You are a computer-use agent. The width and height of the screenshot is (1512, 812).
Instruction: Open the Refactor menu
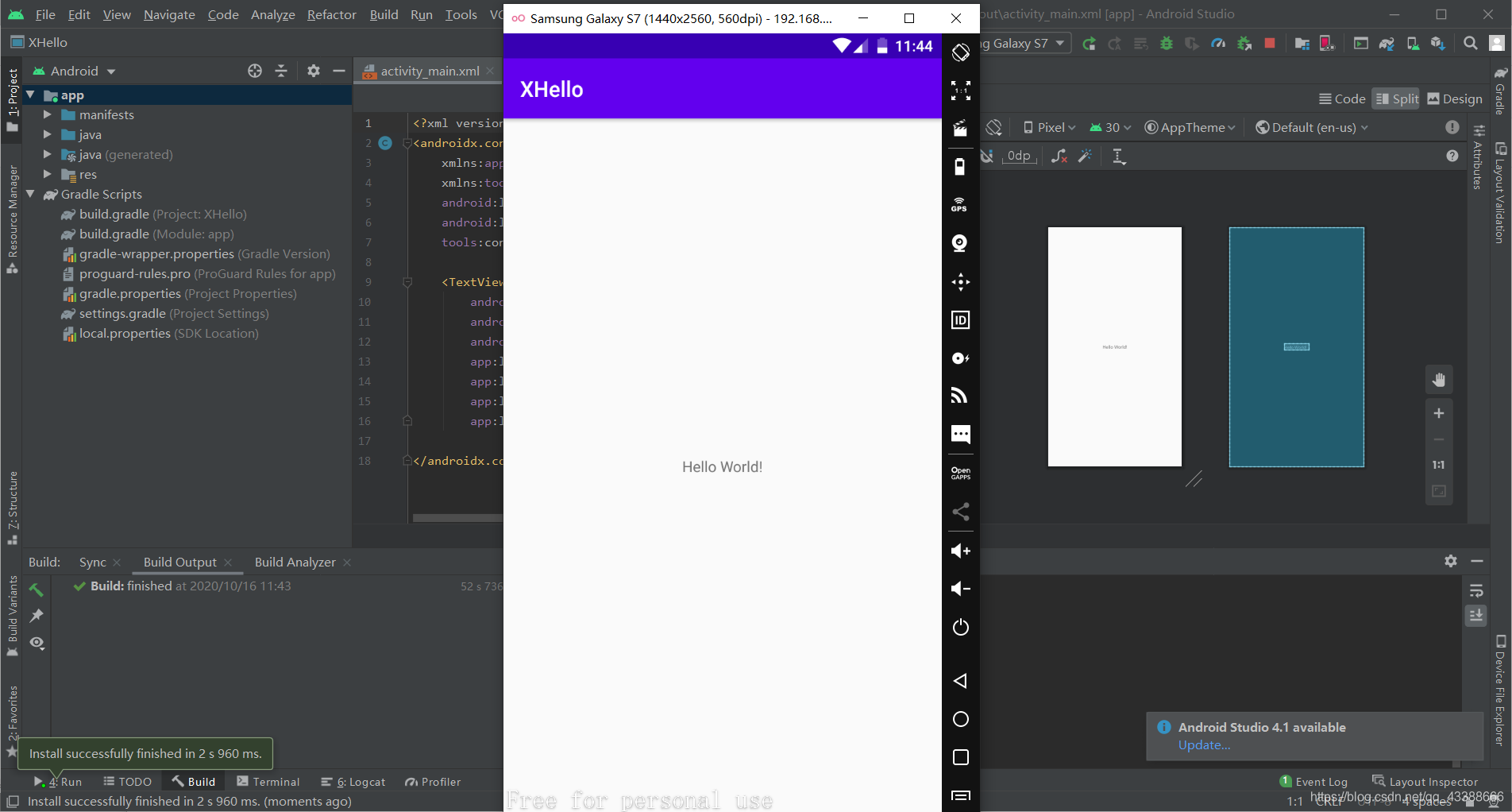click(332, 14)
